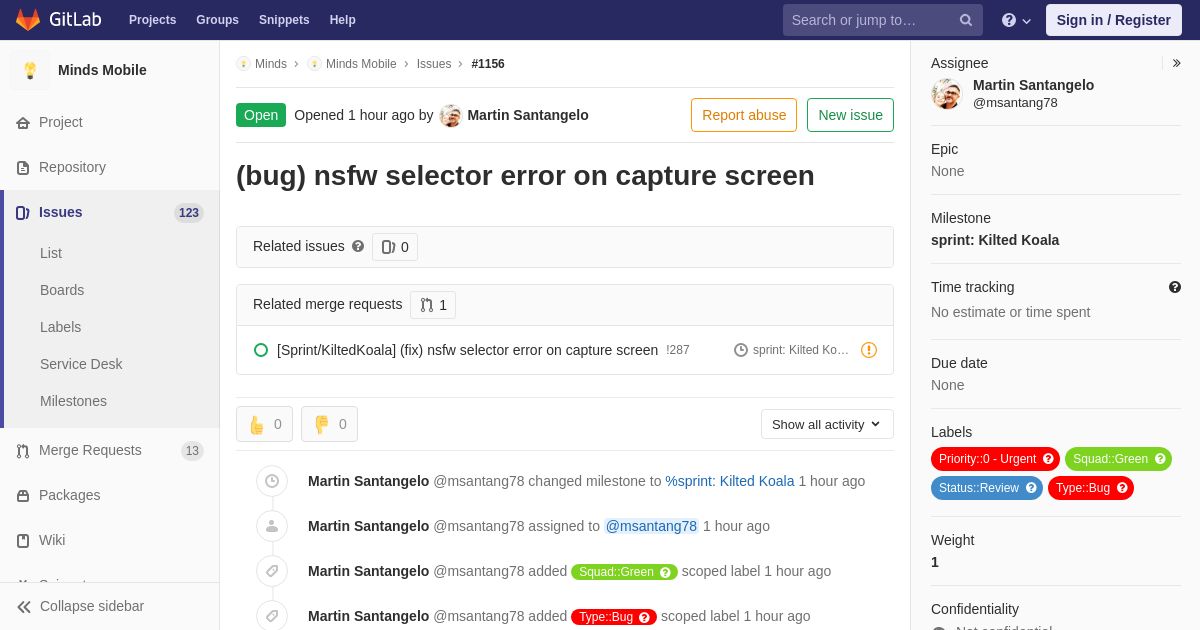This screenshot has height=630, width=1200.
Task: Select Service Desk under Issues
Action: [x=81, y=364]
